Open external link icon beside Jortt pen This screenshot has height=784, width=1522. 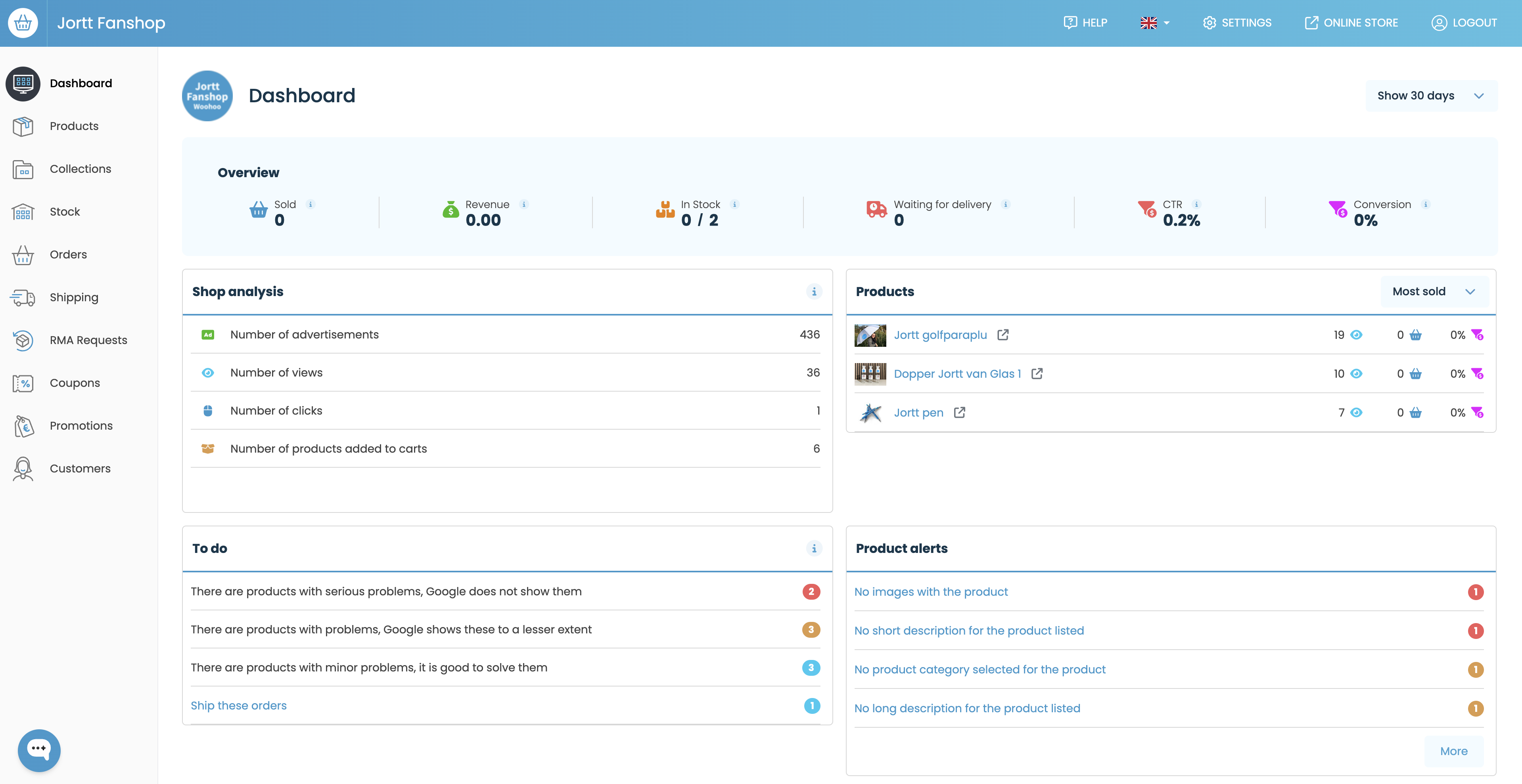(960, 413)
